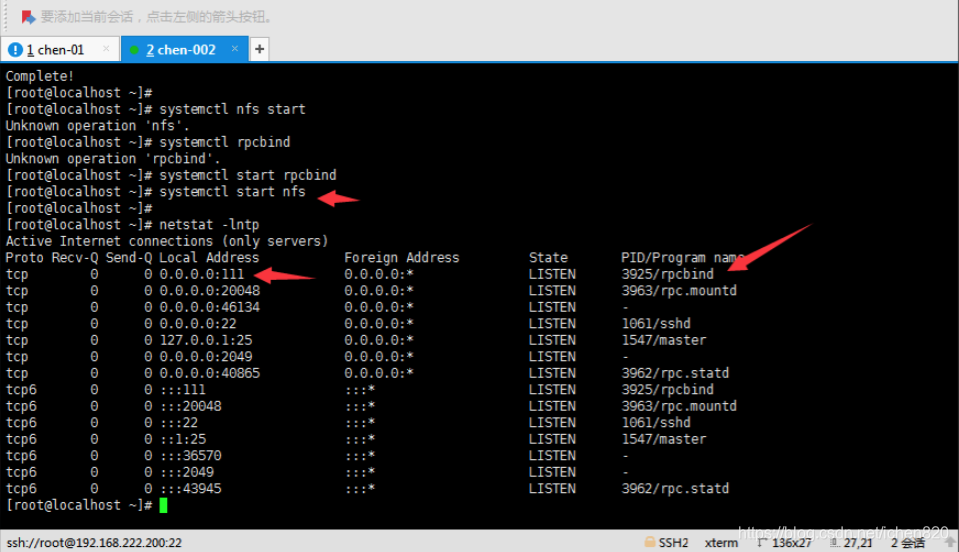Click the 'systemctl nfs start' command line
This screenshot has height=552, width=959.
[x=232, y=109]
